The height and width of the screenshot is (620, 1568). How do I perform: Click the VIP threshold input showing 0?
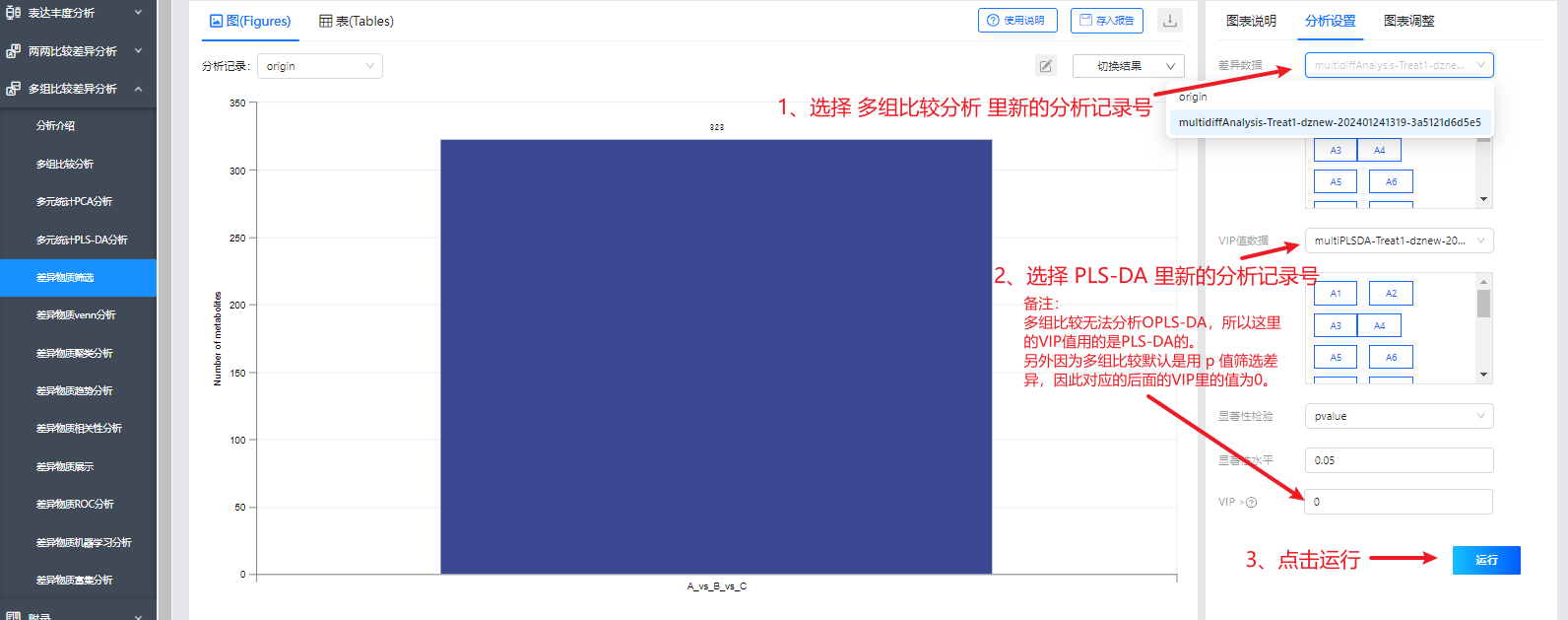click(1399, 502)
